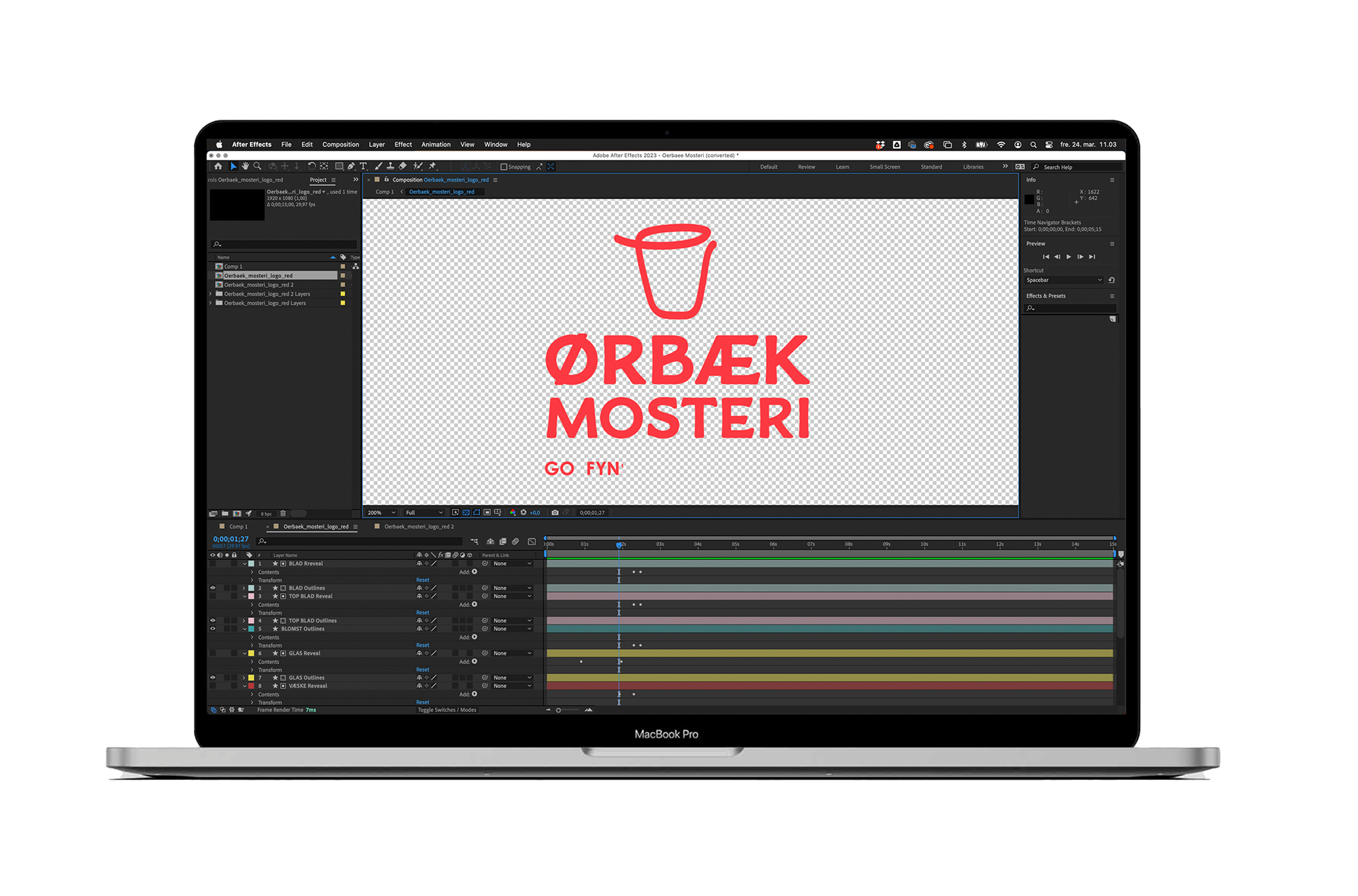Select the Pen tool in toolbar
The width and height of the screenshot is (1358, 896).
[351, 166]
